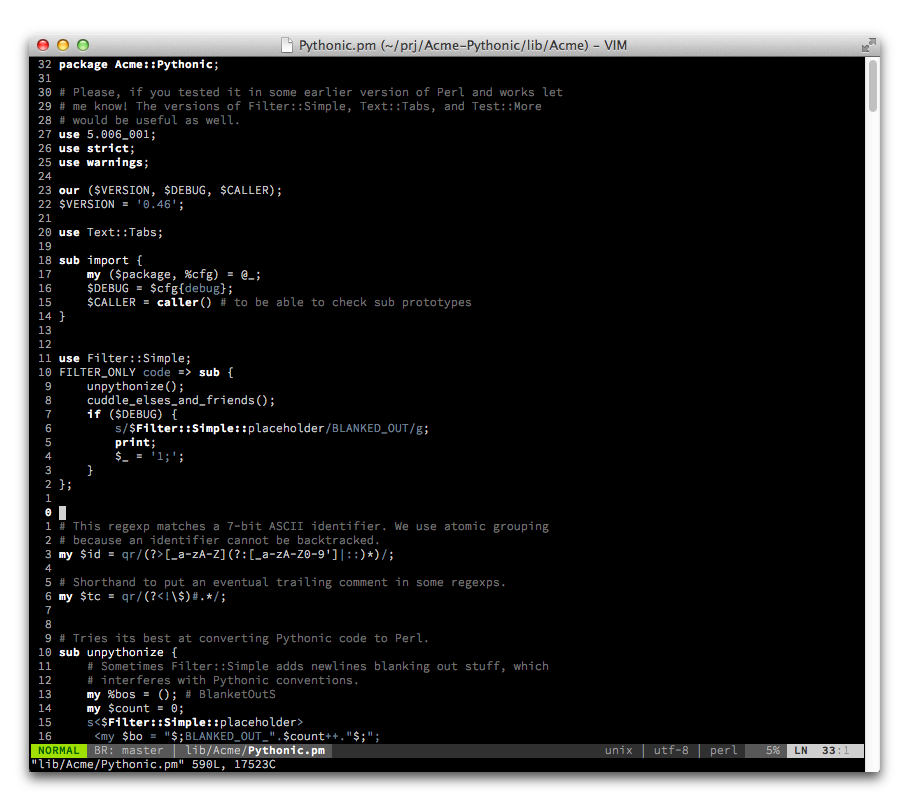The image size is (909, 807).
Task: Click the 5% position indicator
Action: coord(772,750)
